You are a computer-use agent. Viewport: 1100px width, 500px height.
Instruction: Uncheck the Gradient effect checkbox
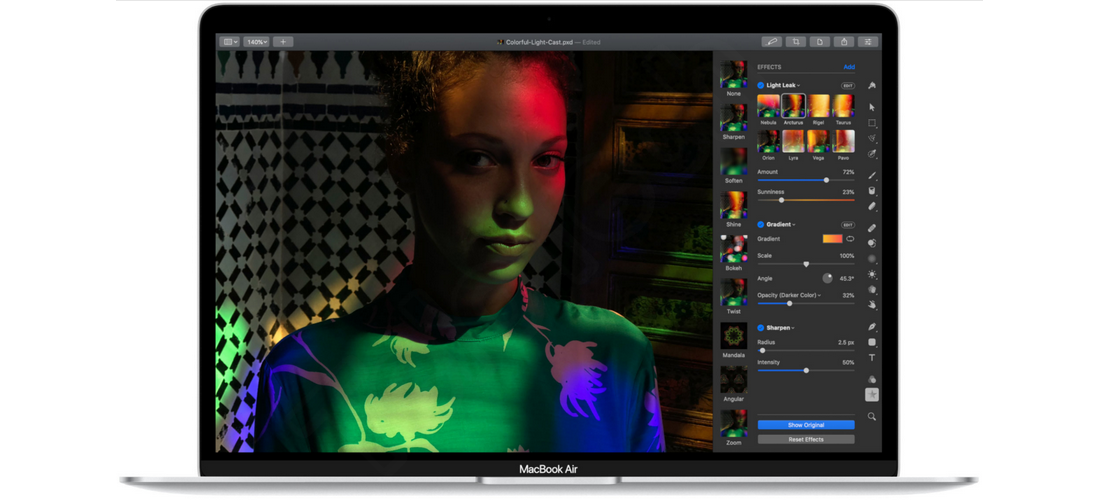(760, 224)
